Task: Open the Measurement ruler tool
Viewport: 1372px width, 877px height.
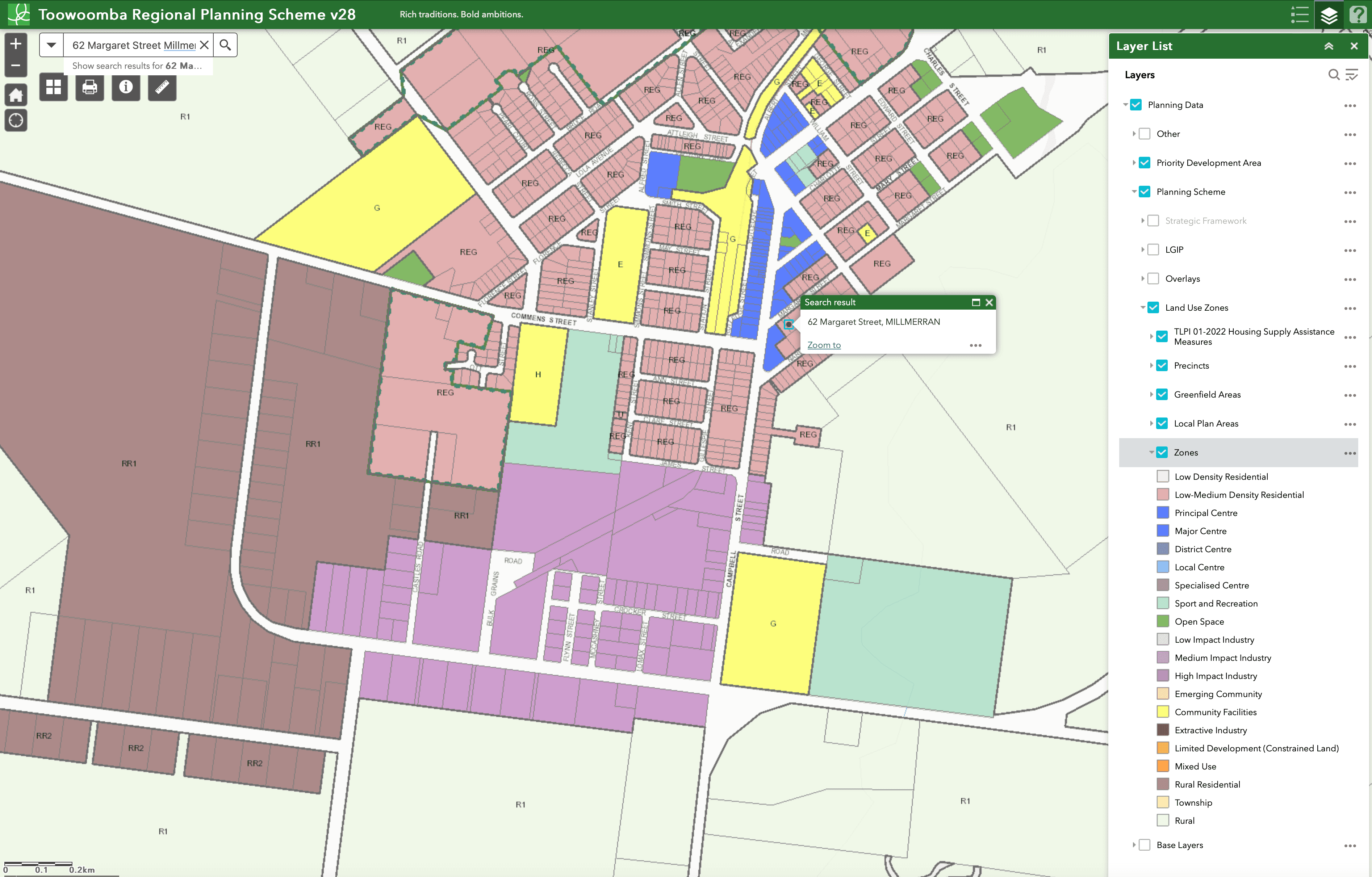Action: tap(162, 87)
